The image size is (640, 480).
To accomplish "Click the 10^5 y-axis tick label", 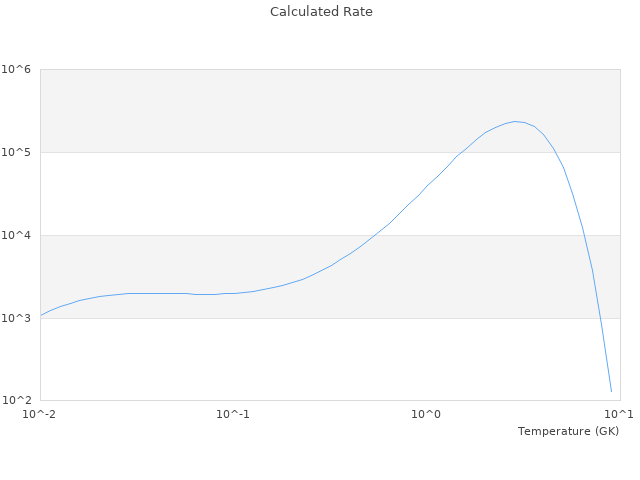I will click(x=16, y=153).
